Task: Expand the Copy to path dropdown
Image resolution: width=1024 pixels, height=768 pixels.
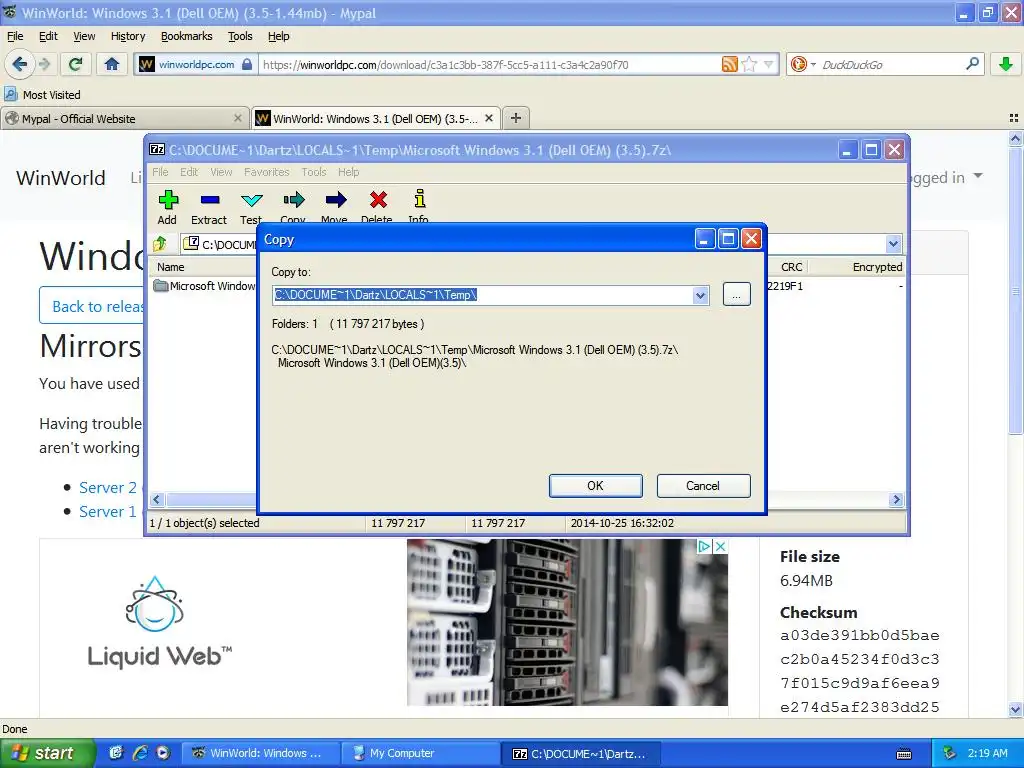Action: (700, 295)
